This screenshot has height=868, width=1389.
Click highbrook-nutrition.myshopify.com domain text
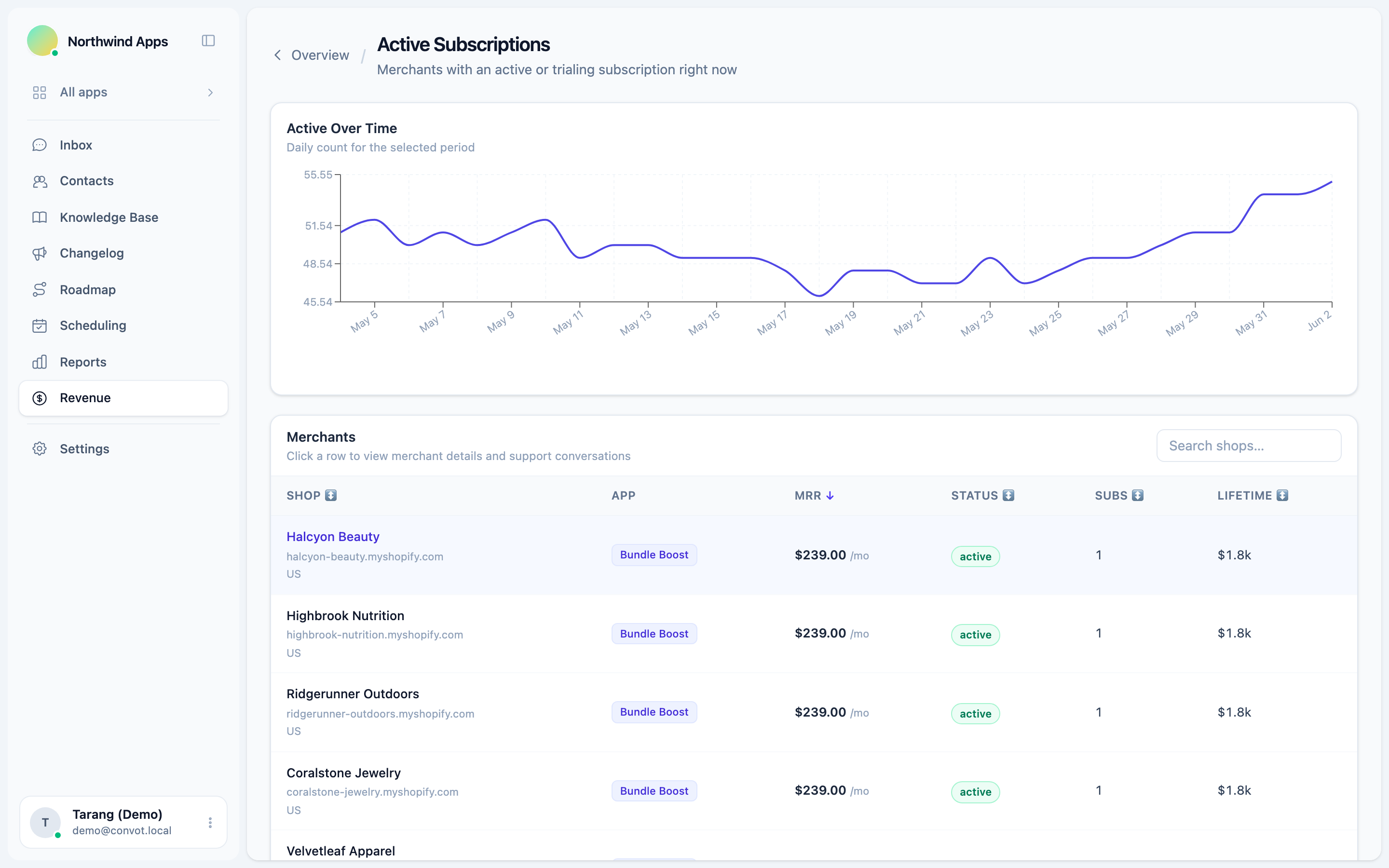point(374,635)
